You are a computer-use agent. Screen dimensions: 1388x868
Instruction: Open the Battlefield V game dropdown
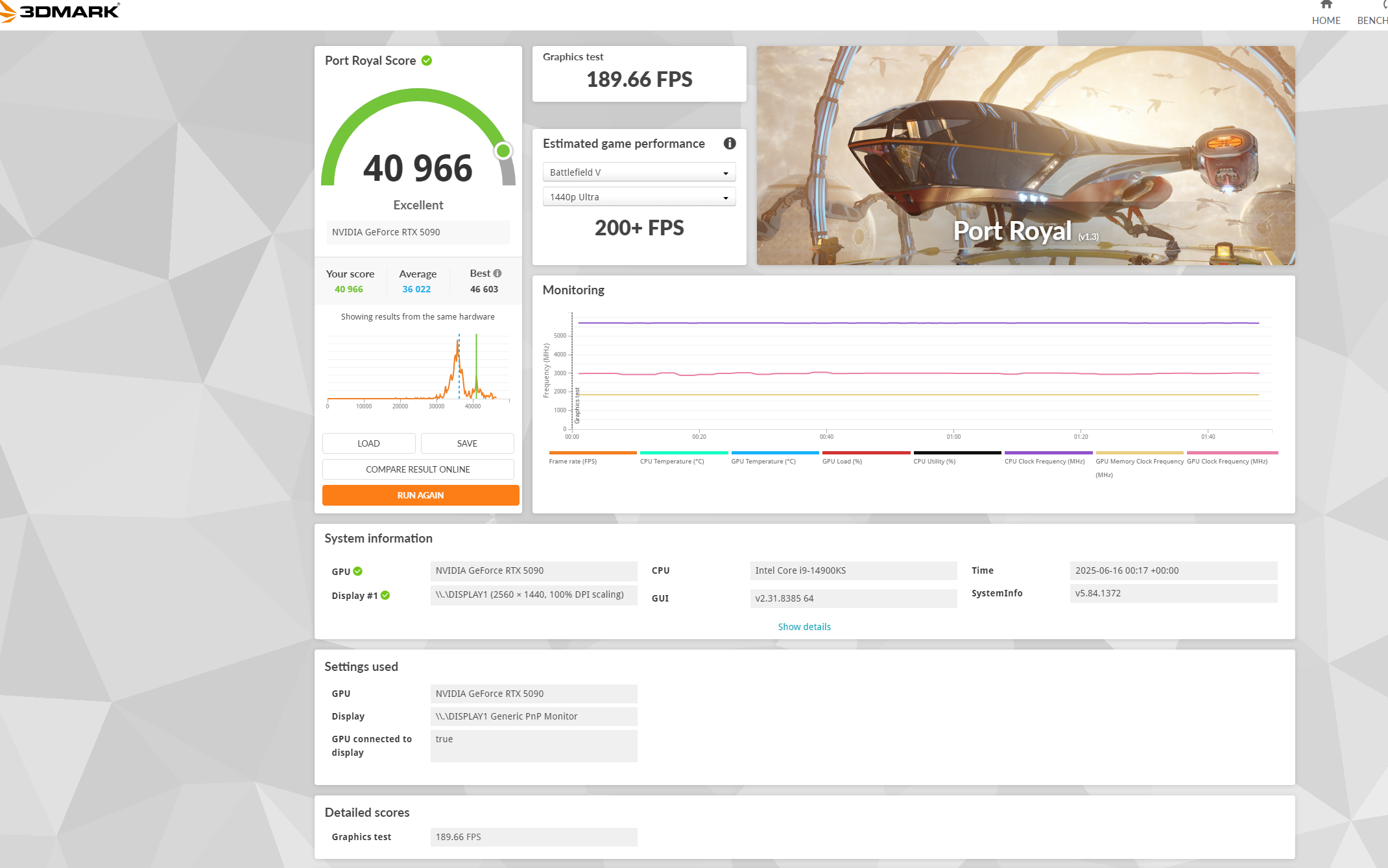pos(639,172)
